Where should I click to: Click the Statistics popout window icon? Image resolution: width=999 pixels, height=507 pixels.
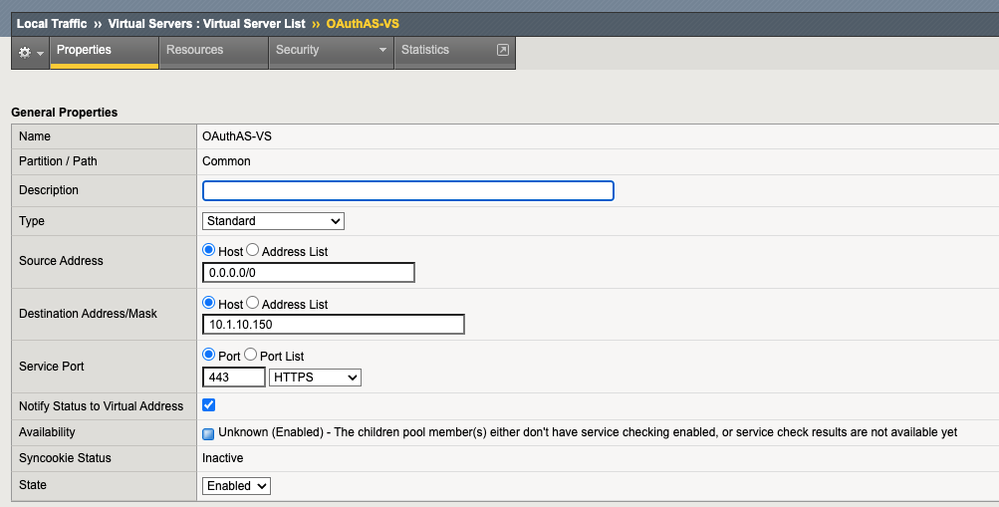(503, 50)
